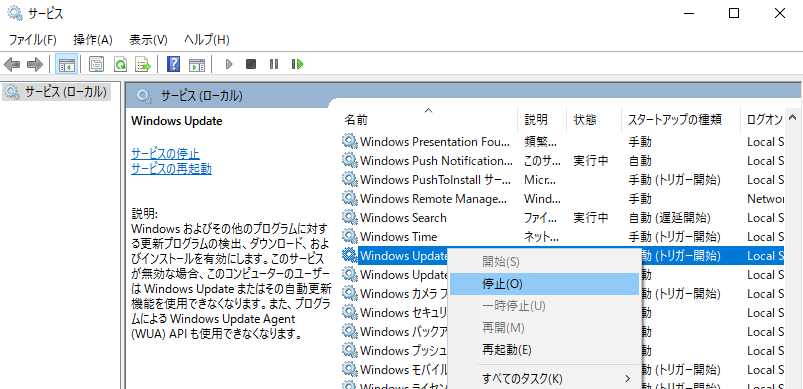Click the Stop Service square icon
803x389 pixels.
tap(251, 64)
